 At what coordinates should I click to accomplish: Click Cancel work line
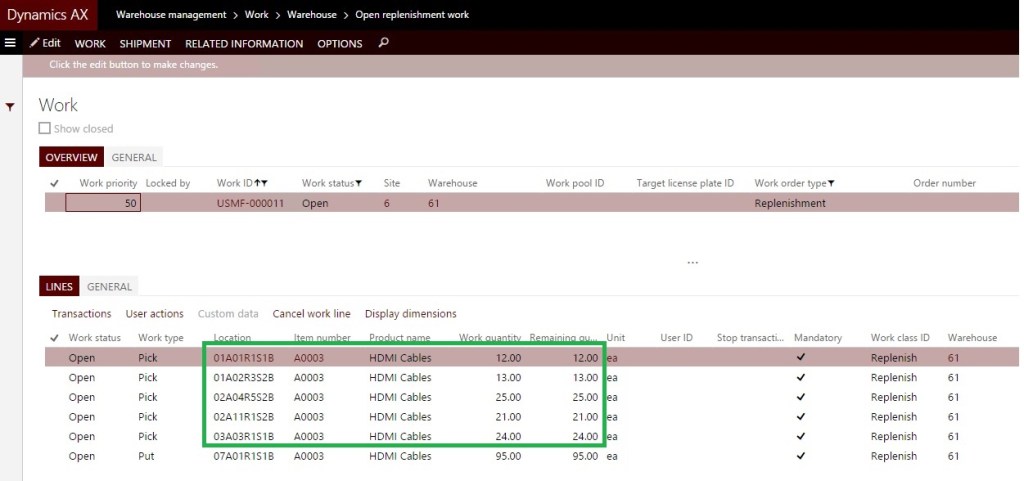point(311,314)
